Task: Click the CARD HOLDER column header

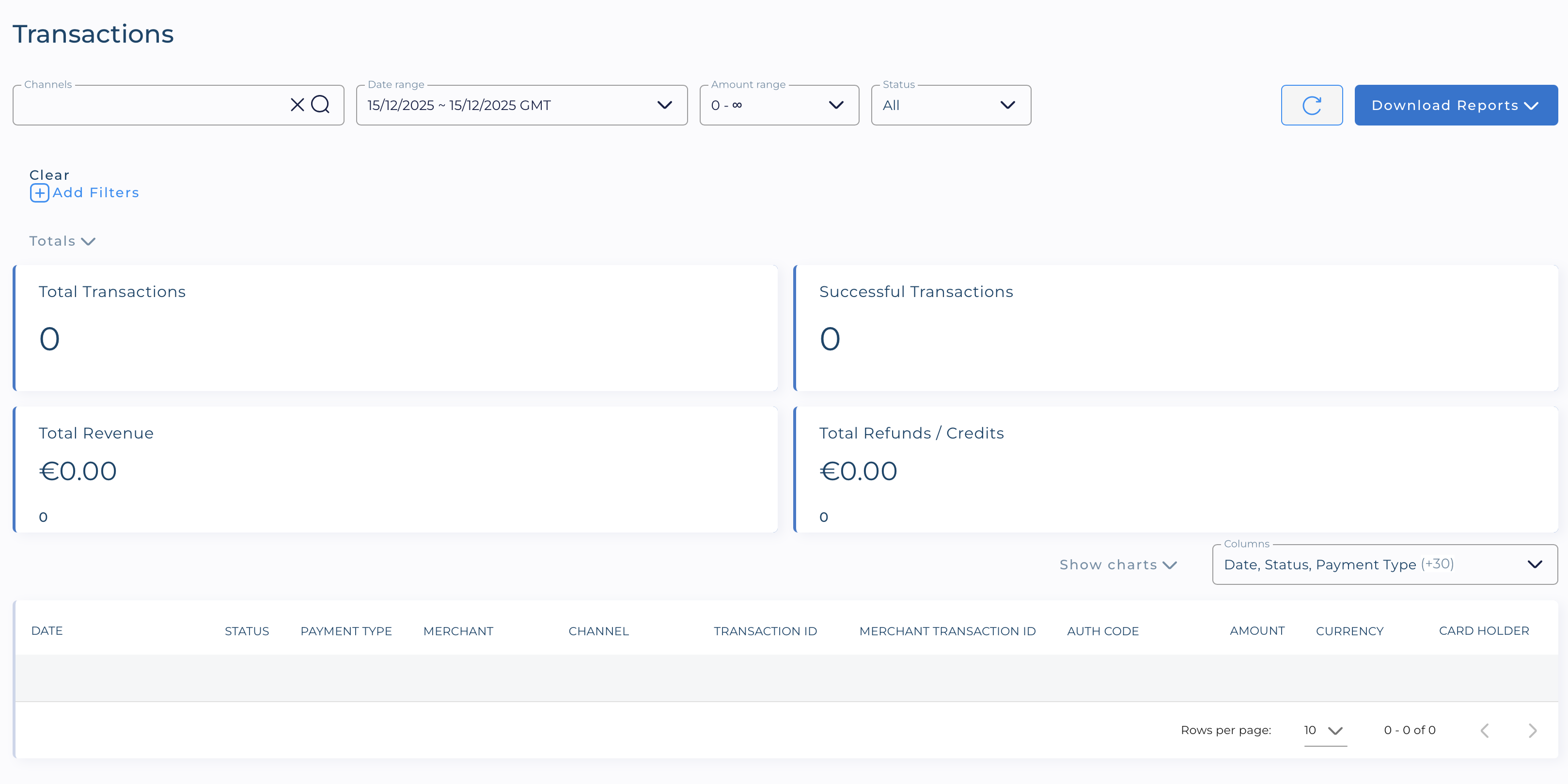Action: pos(1483,631)
